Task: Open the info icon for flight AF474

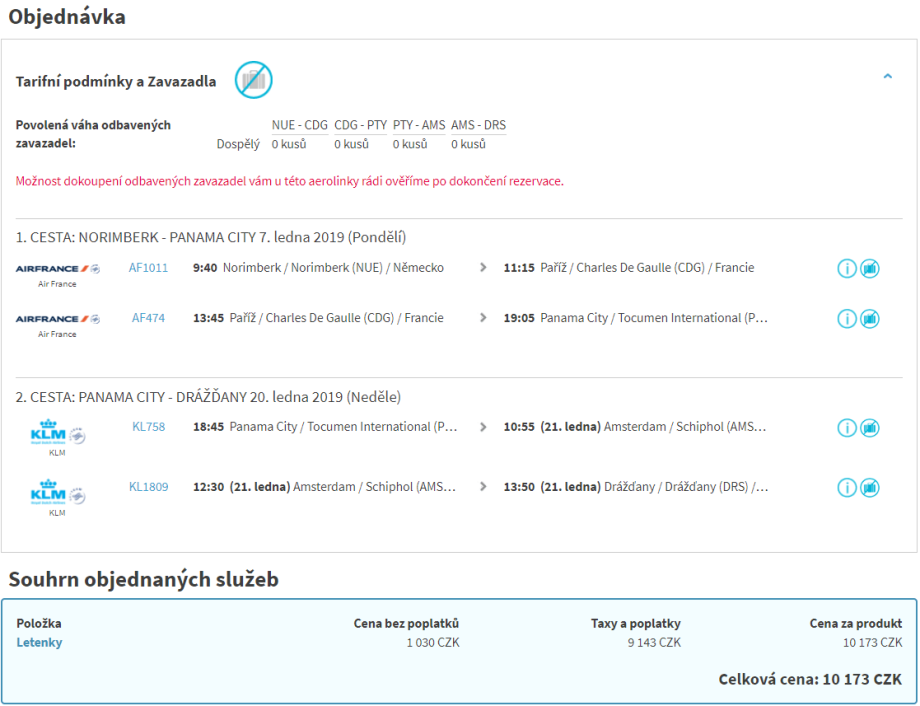Action: click(847, 319)
